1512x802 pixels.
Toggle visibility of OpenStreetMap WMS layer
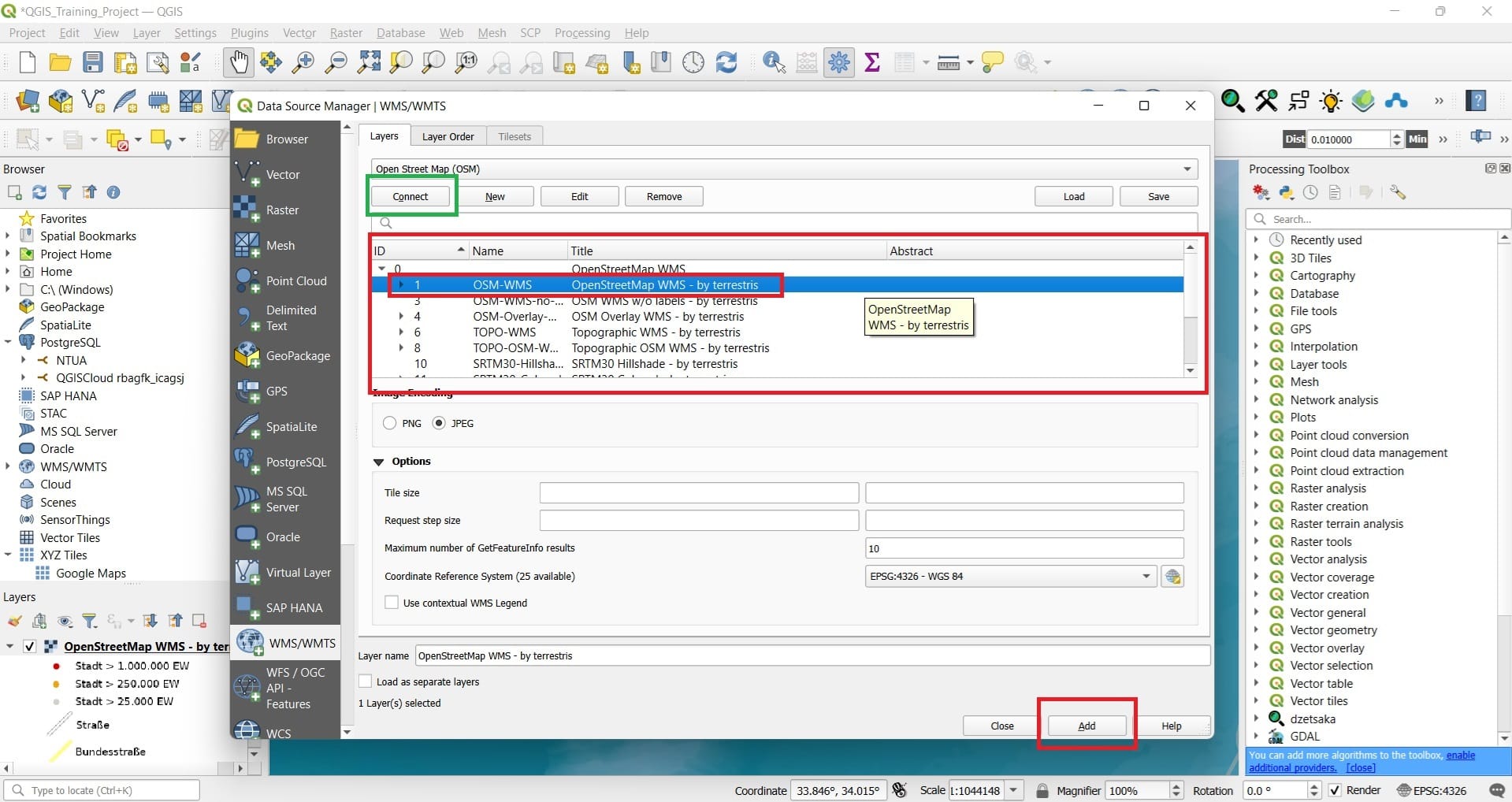(x=30, y=646)
